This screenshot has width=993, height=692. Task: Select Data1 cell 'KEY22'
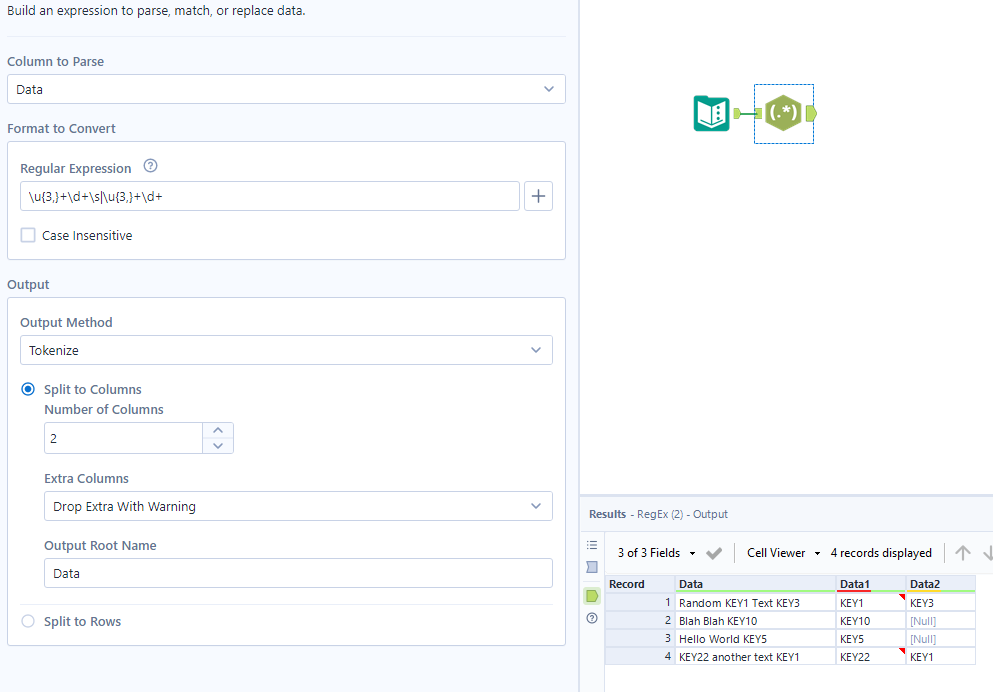pyautogui.click(x=871, y=657)
